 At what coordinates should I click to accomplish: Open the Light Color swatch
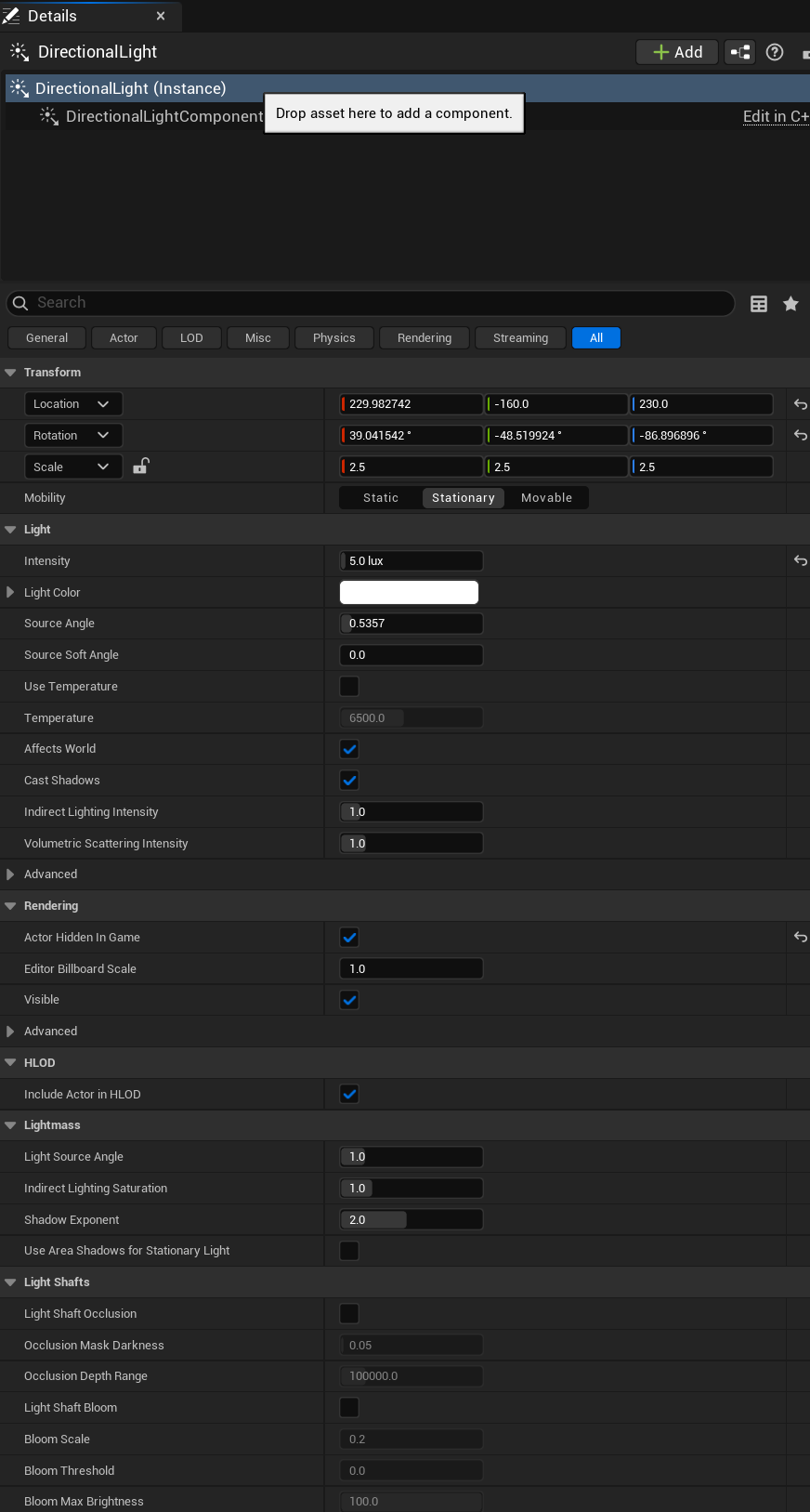tap(410, 592)
